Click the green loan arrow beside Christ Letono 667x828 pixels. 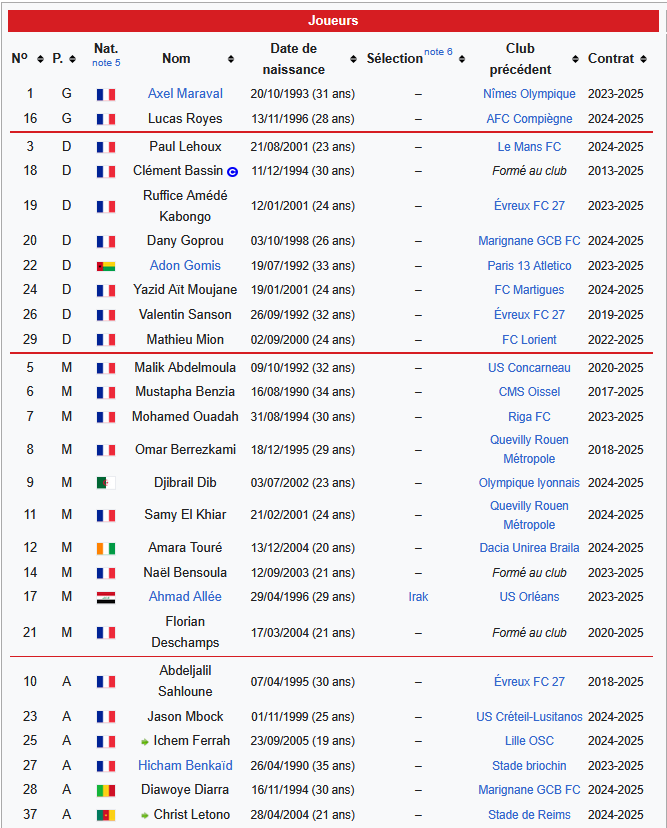click(x=145, y=816)
